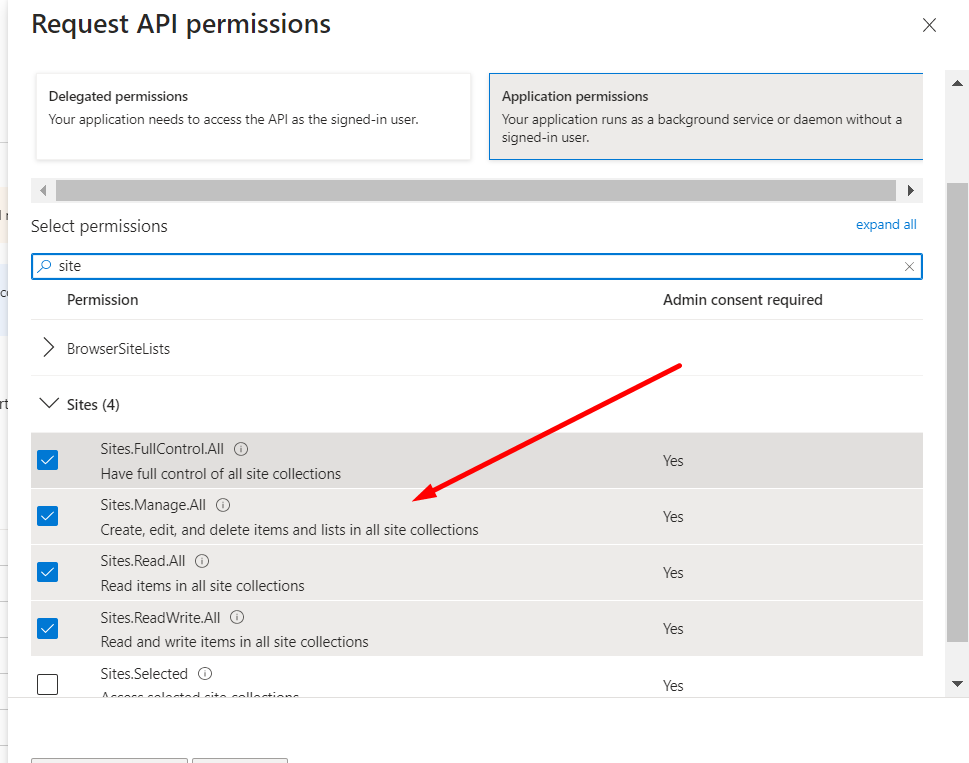Viewport: 969px width, 763px height.
Task: Click info icon beside Sites.ReadWrite.All
Action: (238, 617)
